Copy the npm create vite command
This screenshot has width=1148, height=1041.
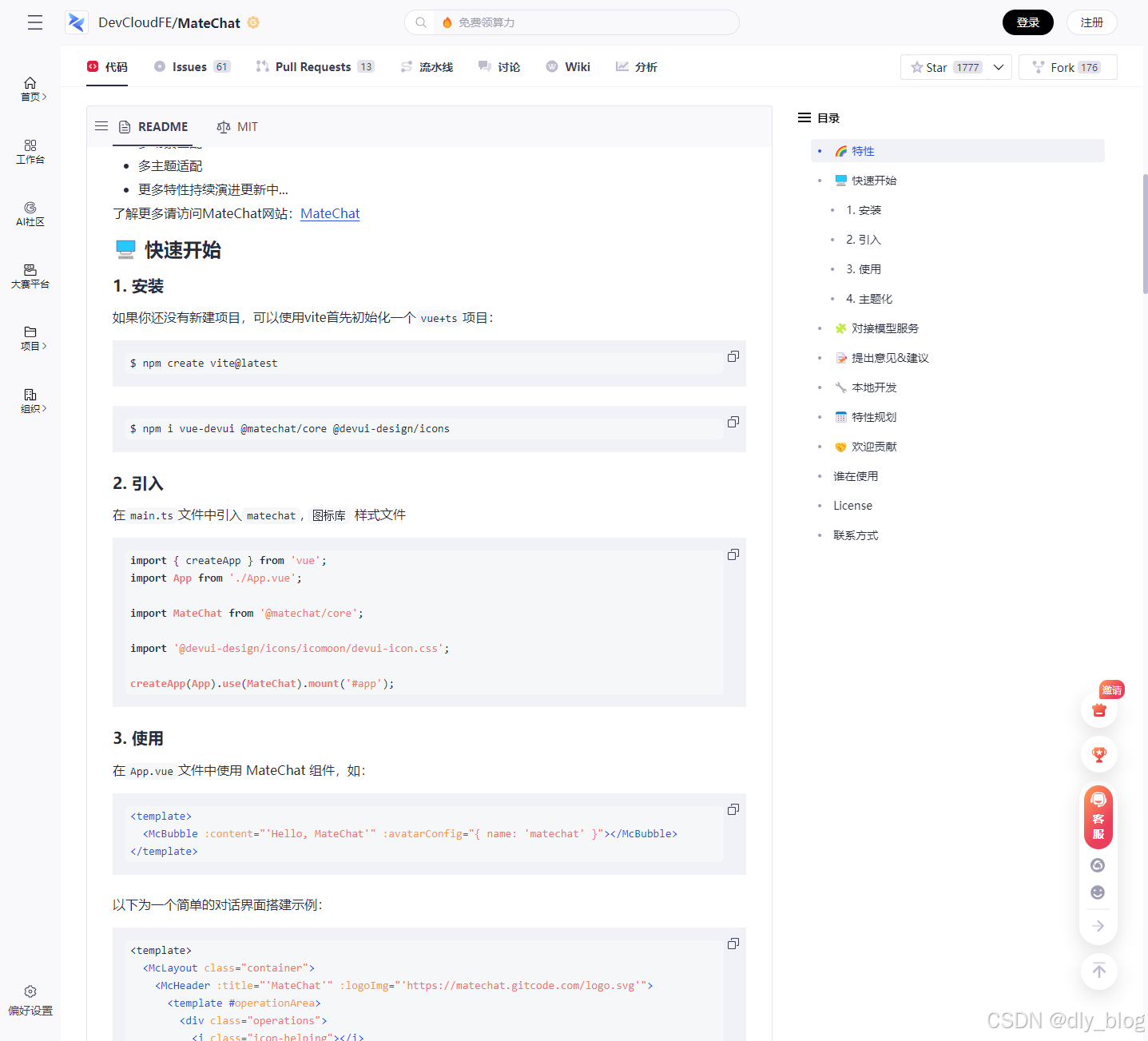coord(733,356)
